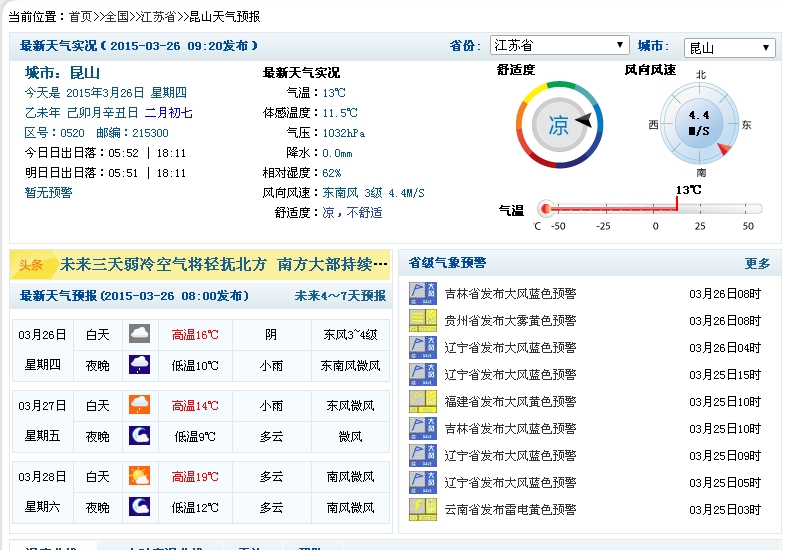
Task: Open 吉林省发布大风蓝色预警 dated 03月25日10时
Action: pos(510,429)
